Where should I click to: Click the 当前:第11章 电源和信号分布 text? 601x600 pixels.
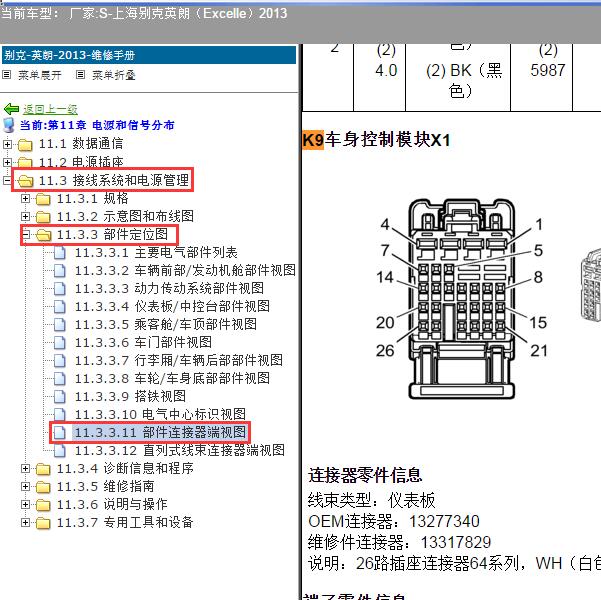97,125
